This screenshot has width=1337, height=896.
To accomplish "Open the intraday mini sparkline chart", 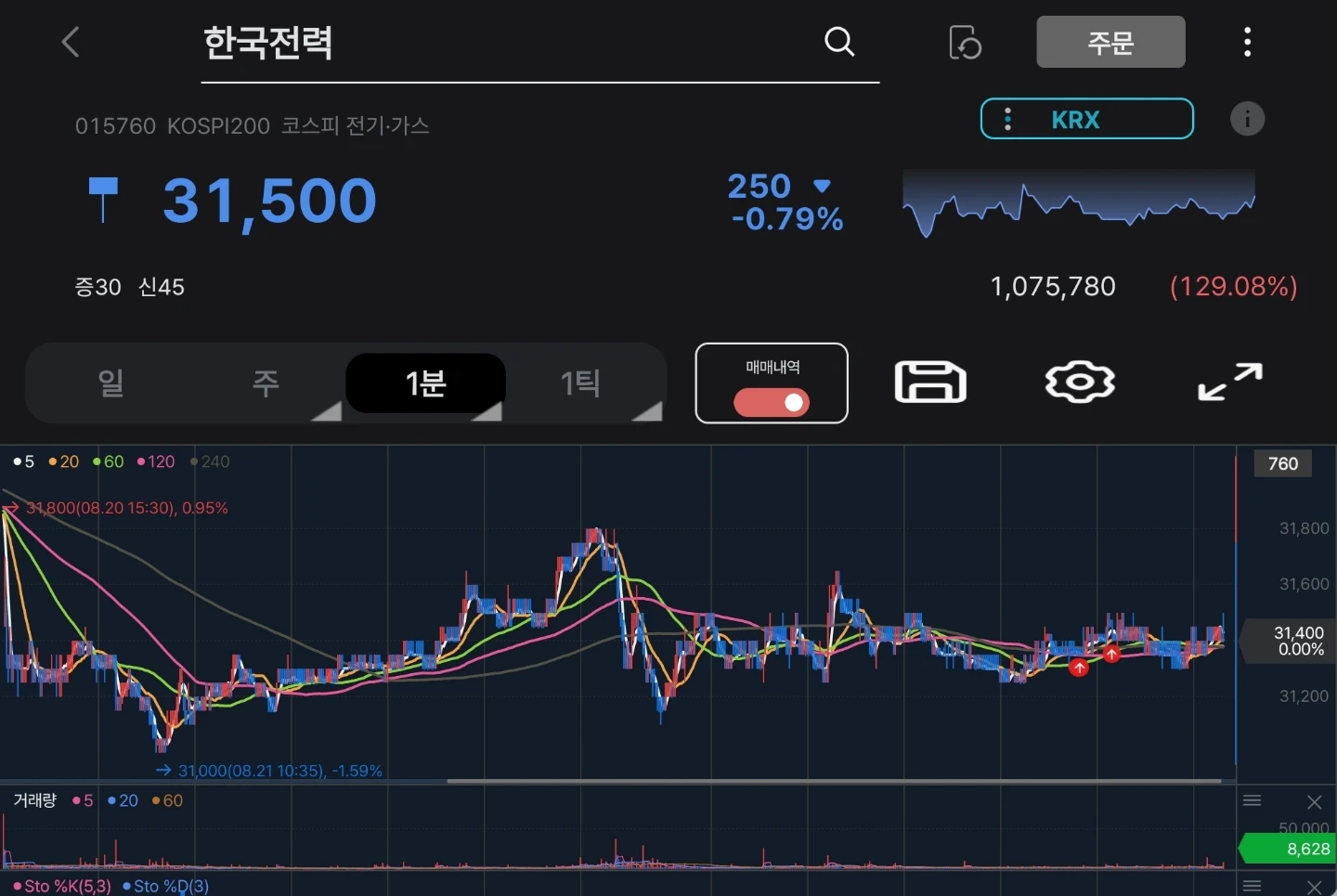I will (x=1079, y=202).
